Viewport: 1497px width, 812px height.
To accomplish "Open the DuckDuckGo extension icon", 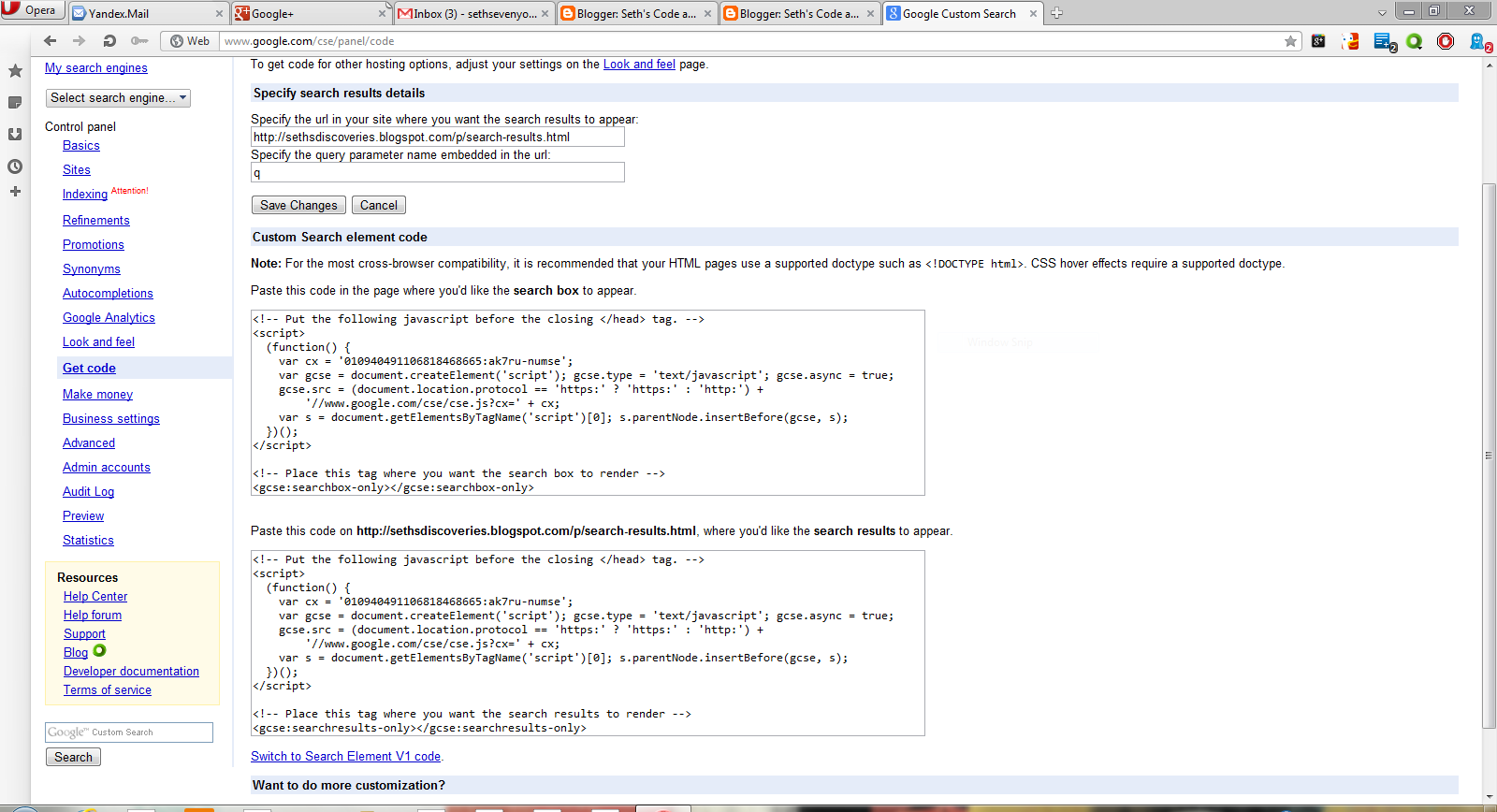I will (x=1350, y=41).
